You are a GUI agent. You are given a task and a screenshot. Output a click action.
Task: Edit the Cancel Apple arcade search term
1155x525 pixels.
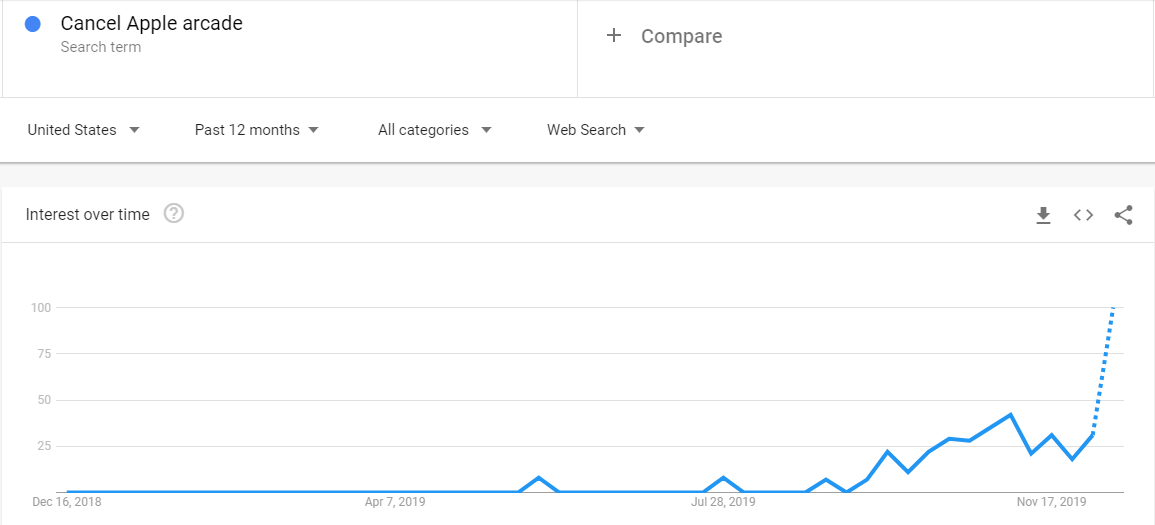point(151,24)
